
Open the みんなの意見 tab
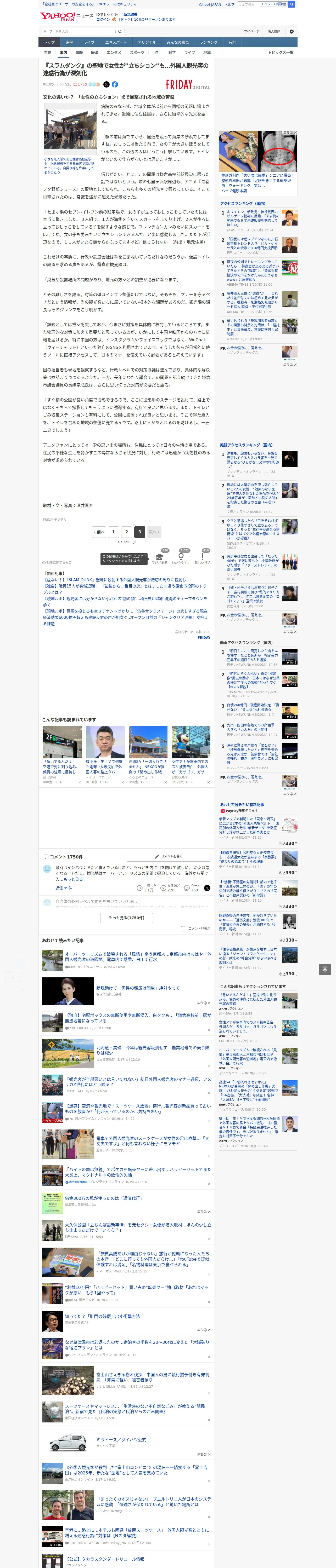[x=178, y=43]
